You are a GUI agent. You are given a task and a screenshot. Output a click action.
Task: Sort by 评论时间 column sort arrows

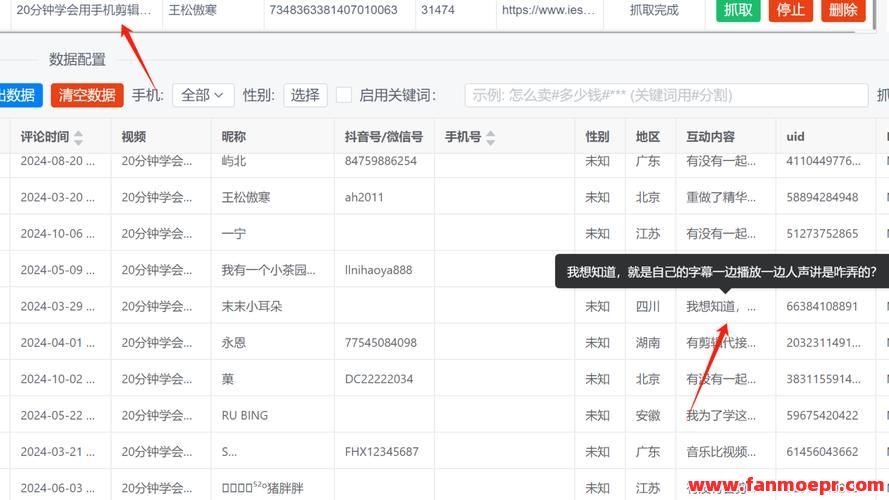[78, 137]
